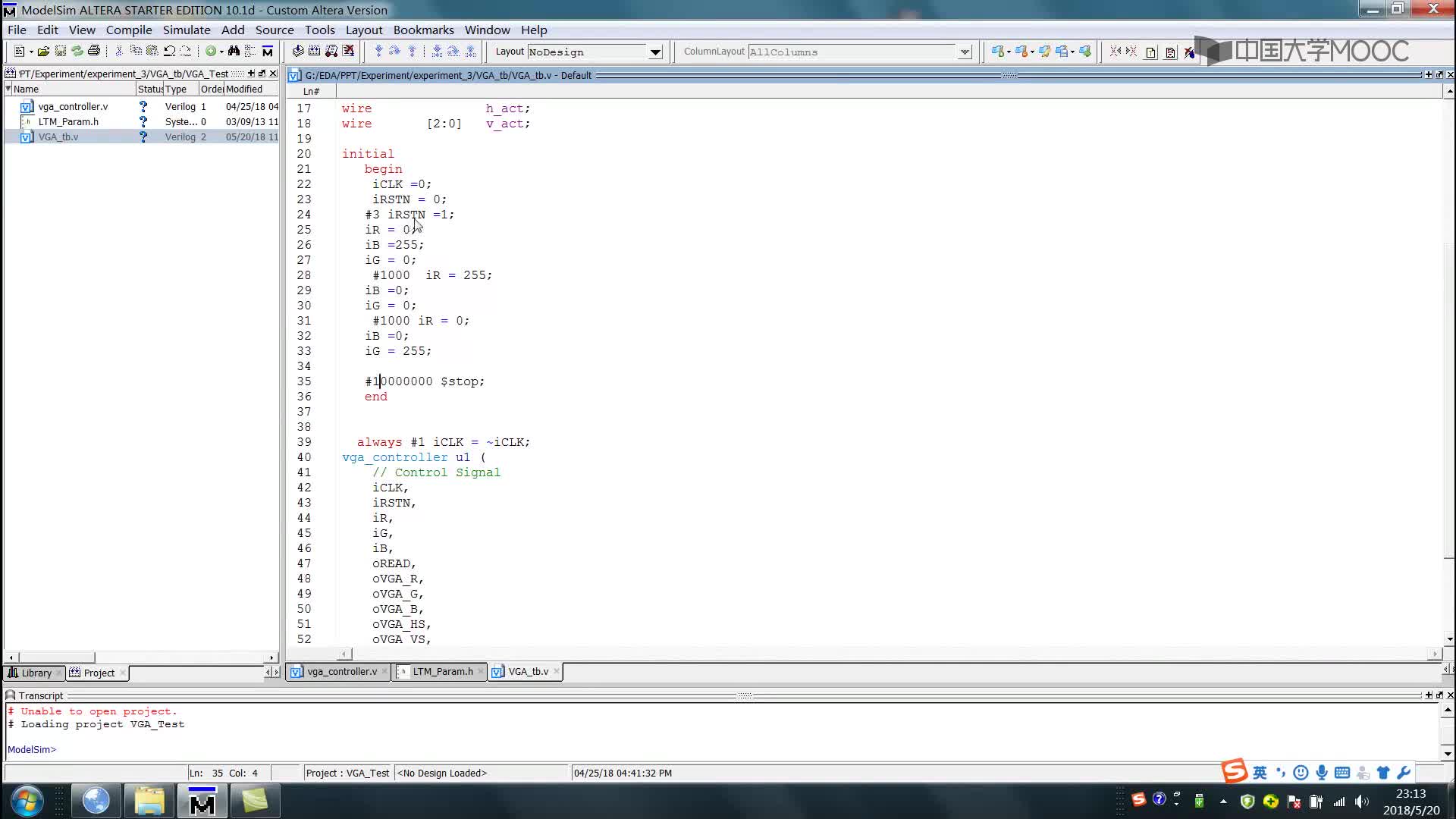
Task: Open the File menu
Action: pos(17,30)
